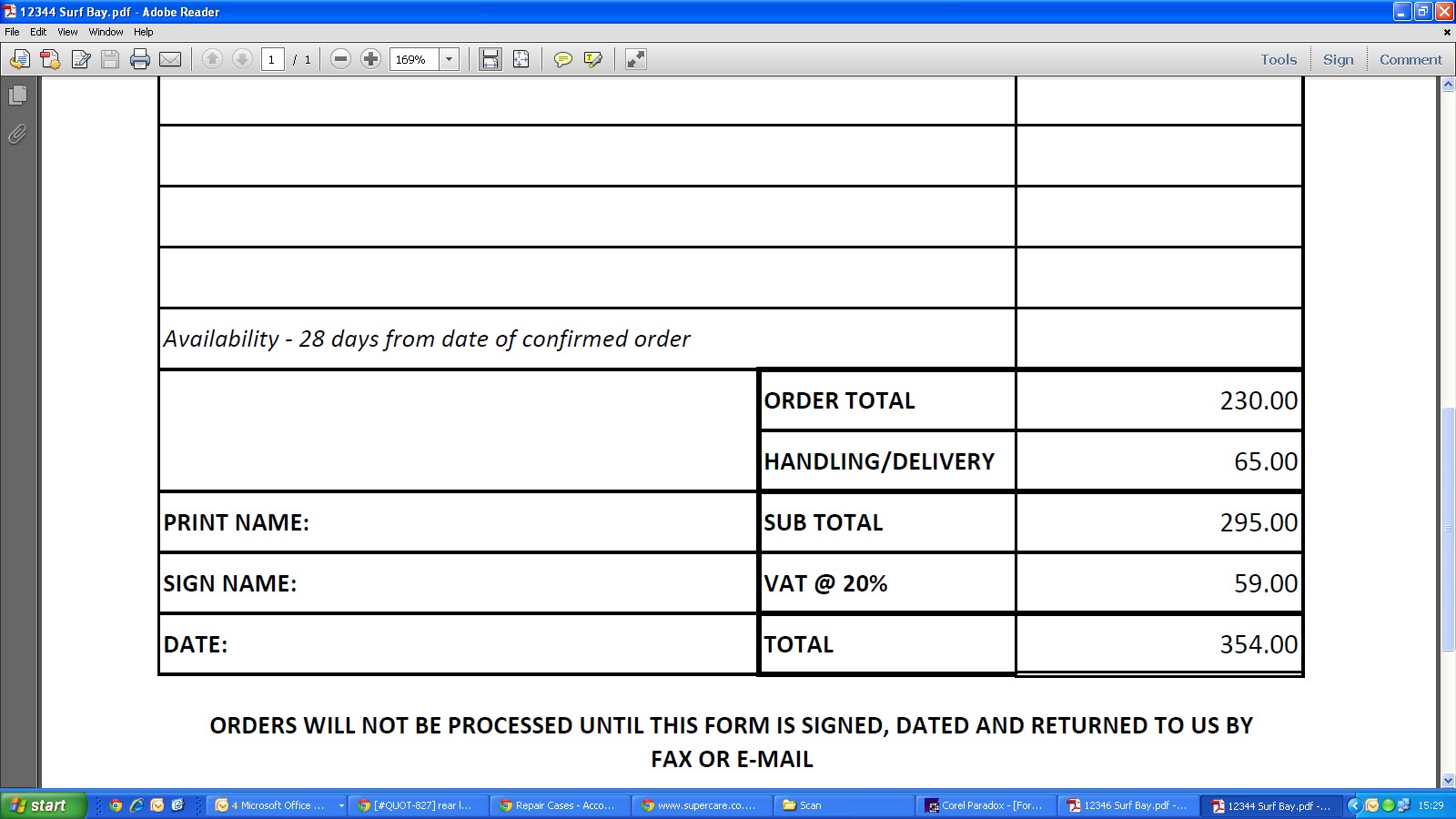
Task: Click the fourth quick launch icon
Action: click(178, 805)
